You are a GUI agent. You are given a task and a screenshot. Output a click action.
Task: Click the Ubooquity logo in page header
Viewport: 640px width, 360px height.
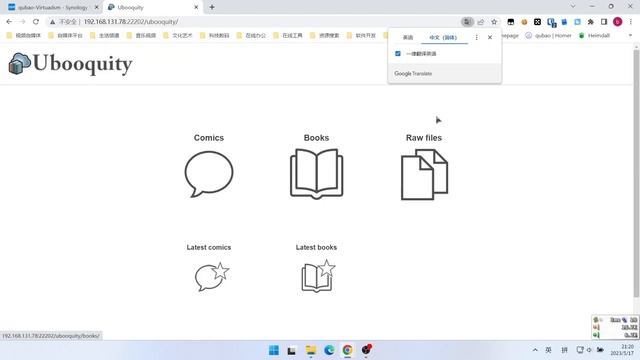pos(70,64)
